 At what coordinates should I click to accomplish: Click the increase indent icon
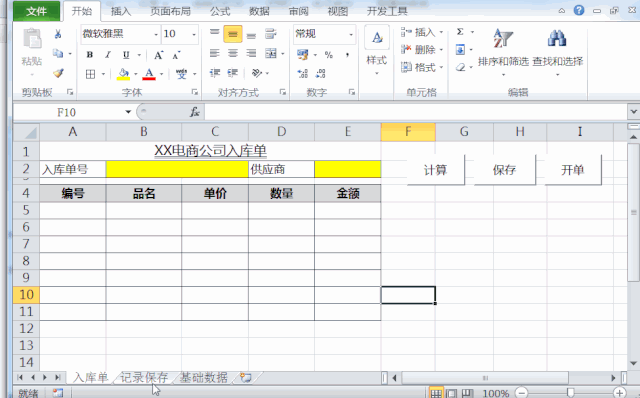pos(233,73)
